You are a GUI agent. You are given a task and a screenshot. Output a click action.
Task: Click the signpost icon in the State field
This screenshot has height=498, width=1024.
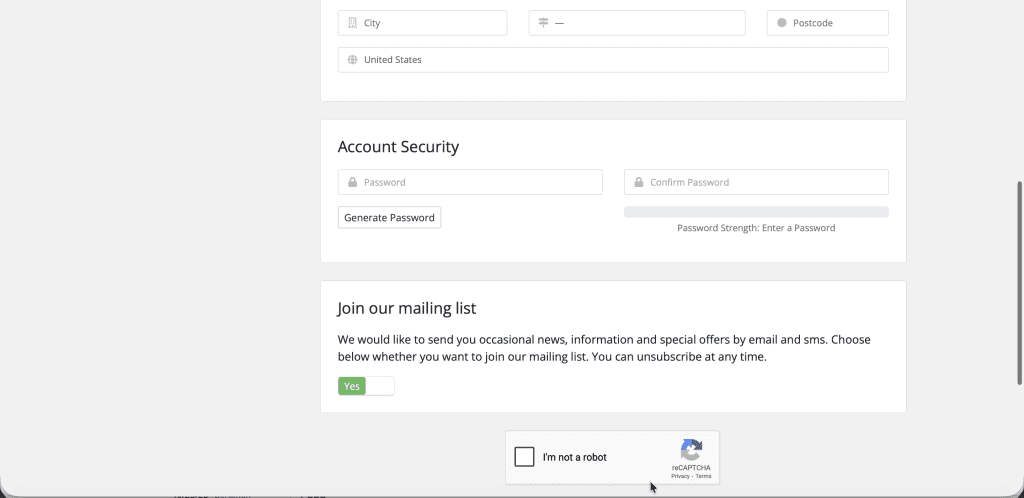[x=543, y=23]
